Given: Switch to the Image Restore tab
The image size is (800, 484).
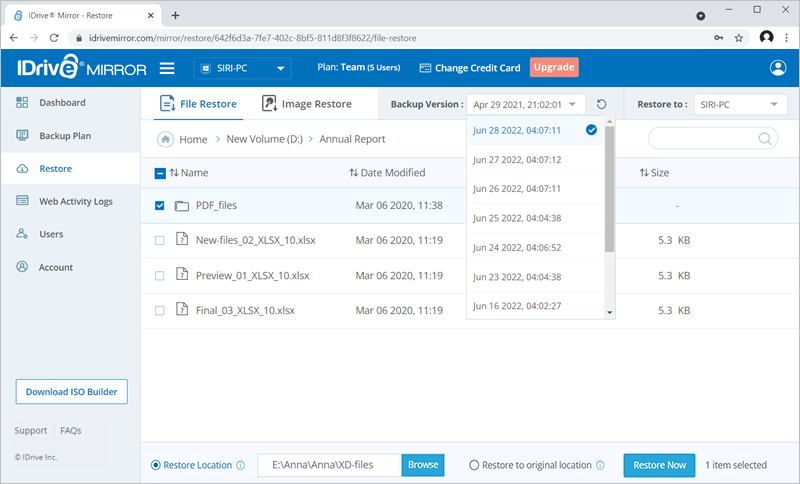Looking at the screenshot, I should pyautogui.click(x=307, y=104).
